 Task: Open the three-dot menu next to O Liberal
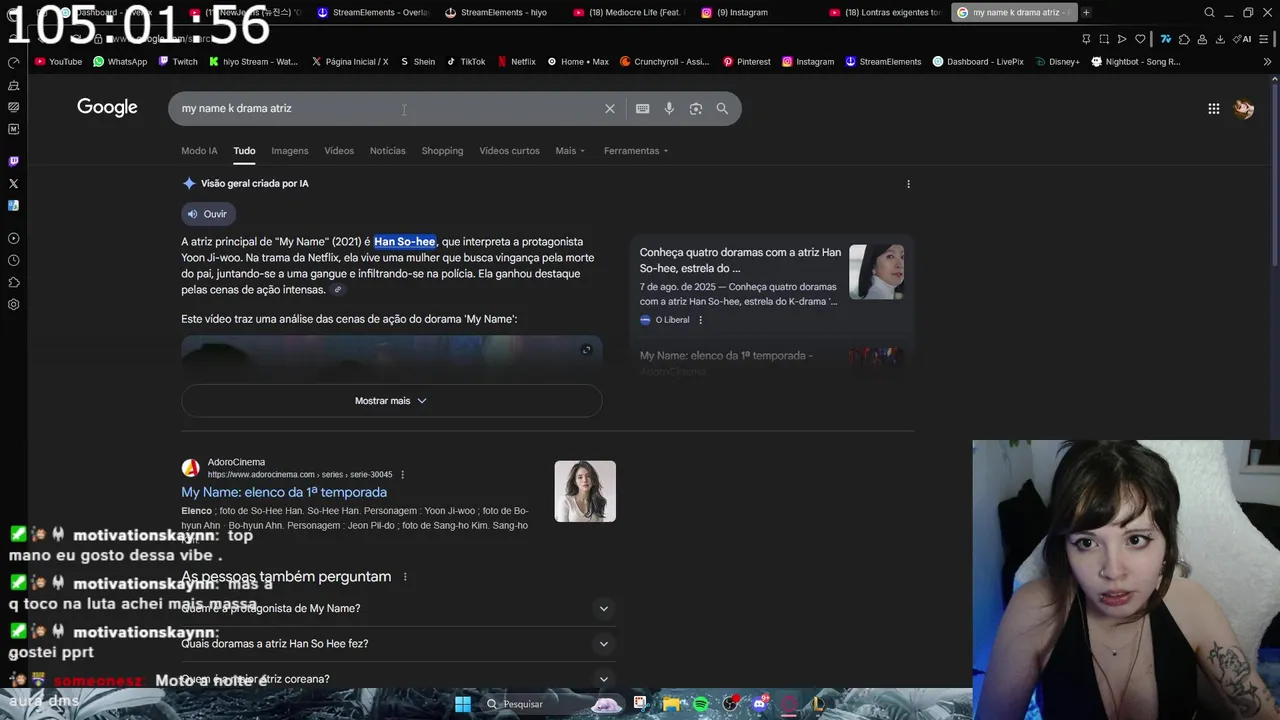pyautogui.click(x=700, y=320)
